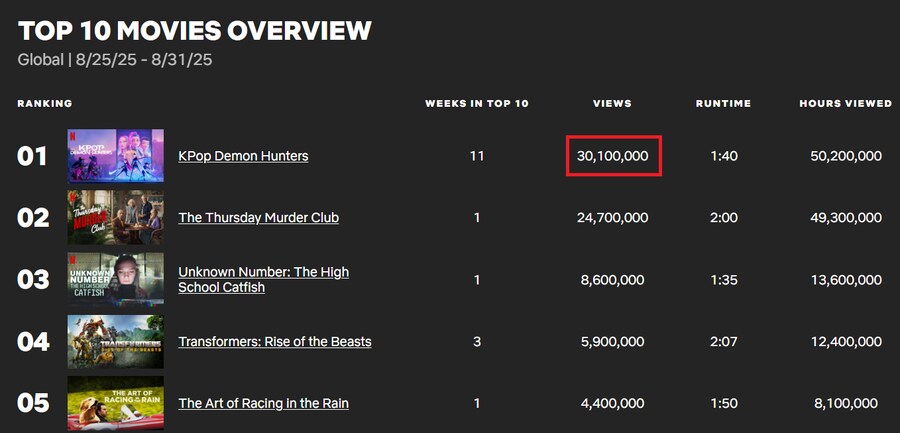Click the Runtime column header
900x433 pixels.
click(723, 104)
